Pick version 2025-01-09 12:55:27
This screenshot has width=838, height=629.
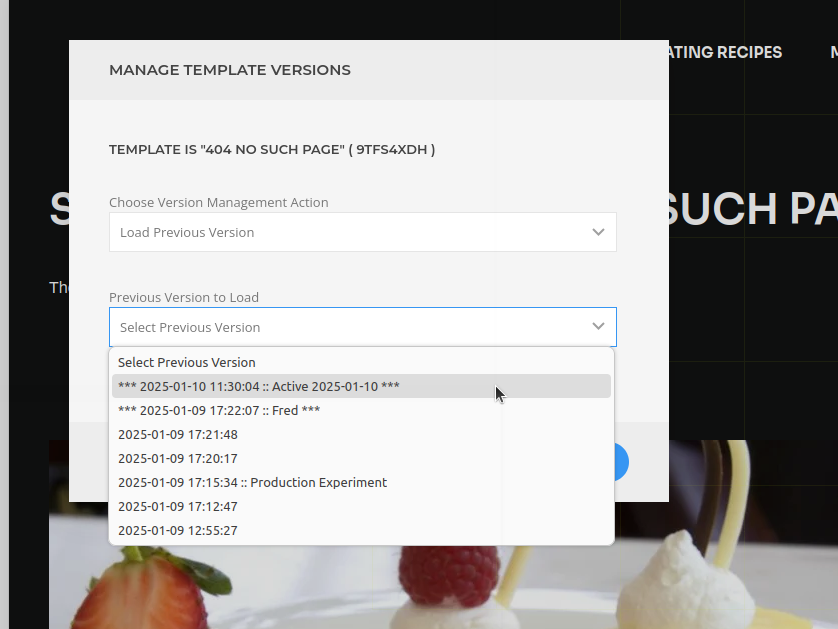tap(361, 530)
